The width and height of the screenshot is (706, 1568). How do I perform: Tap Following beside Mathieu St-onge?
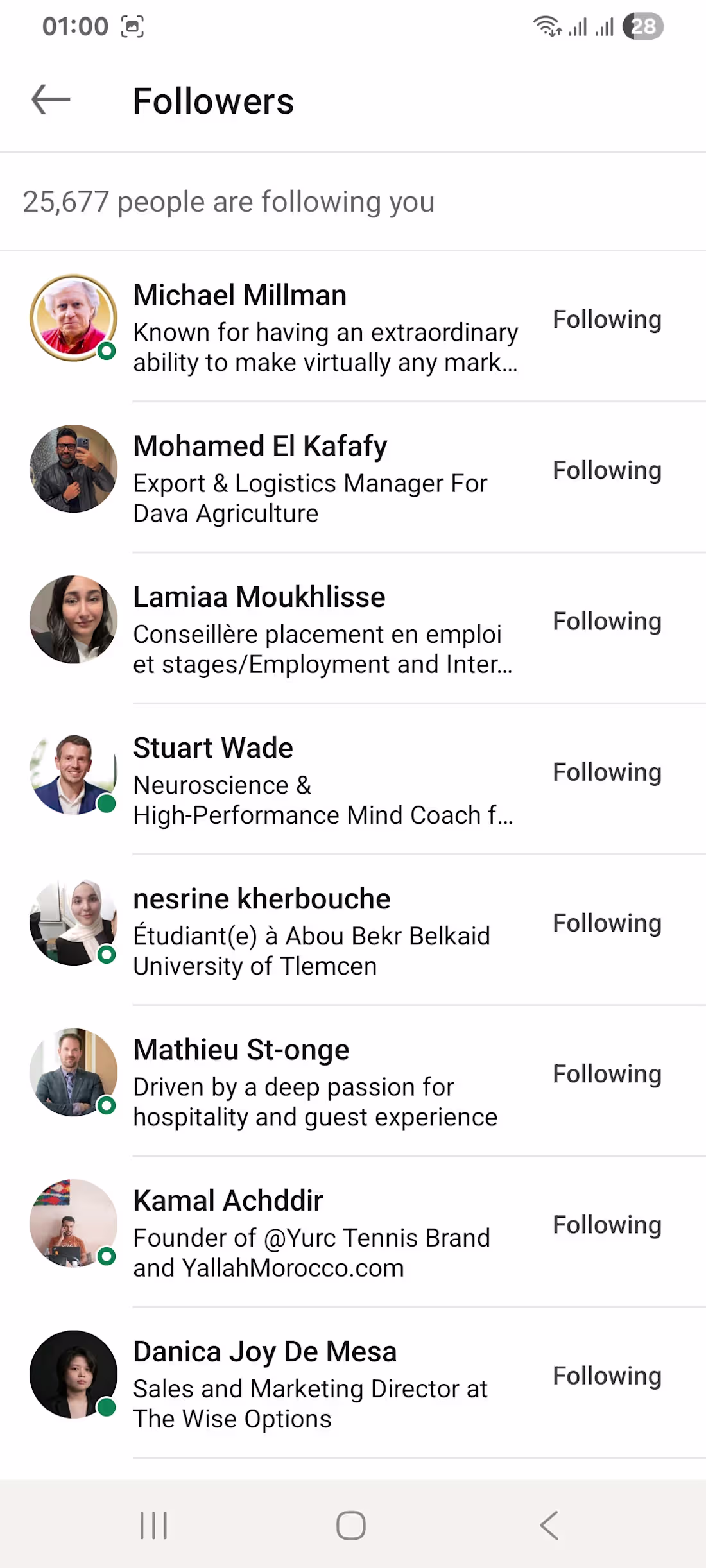(607, 1073)
